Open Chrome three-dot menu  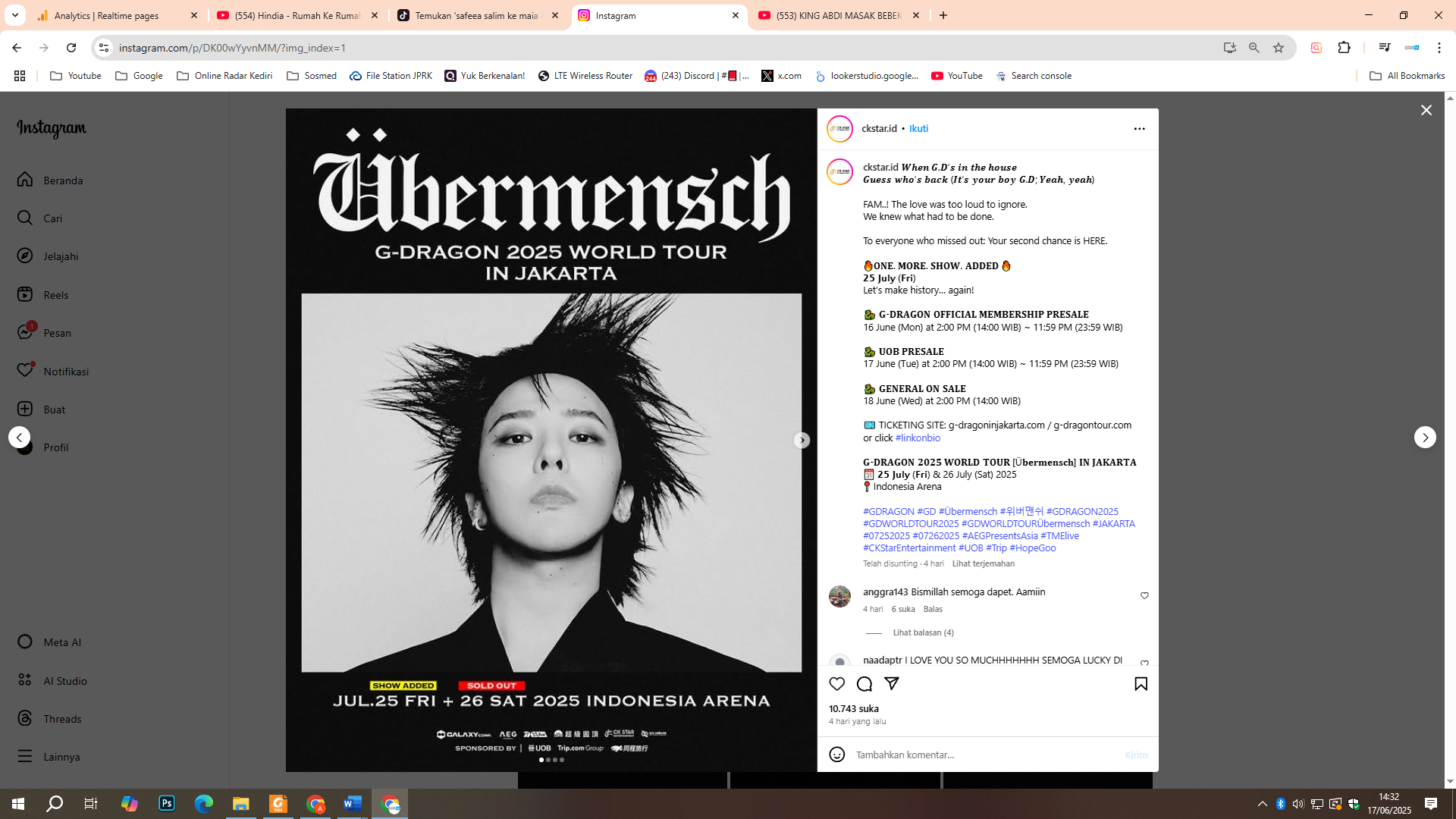click(1439, 48)
